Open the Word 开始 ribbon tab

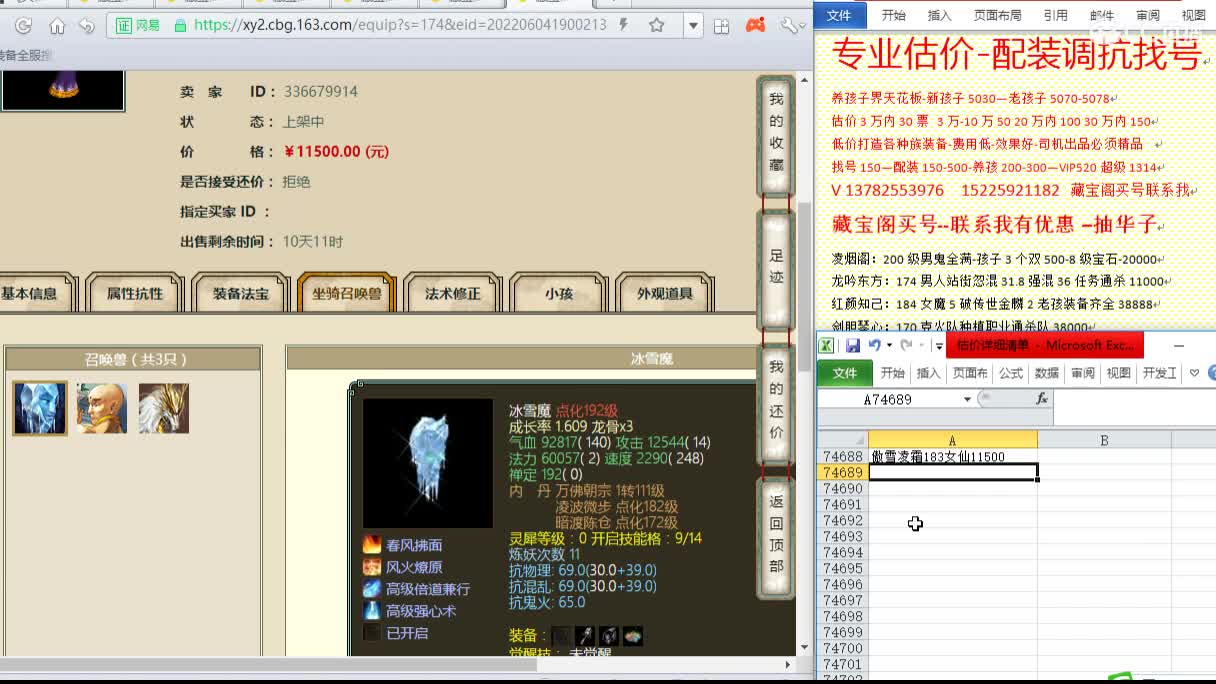[x=893, y=15]
